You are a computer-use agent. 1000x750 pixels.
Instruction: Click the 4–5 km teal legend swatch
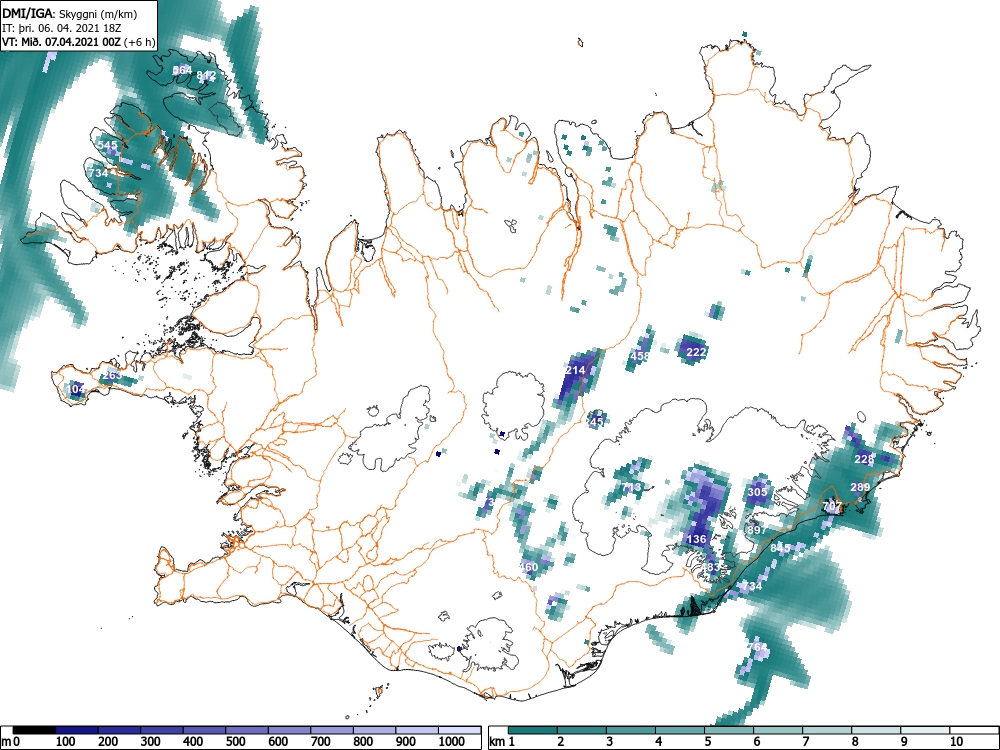(x=680, y=730)
